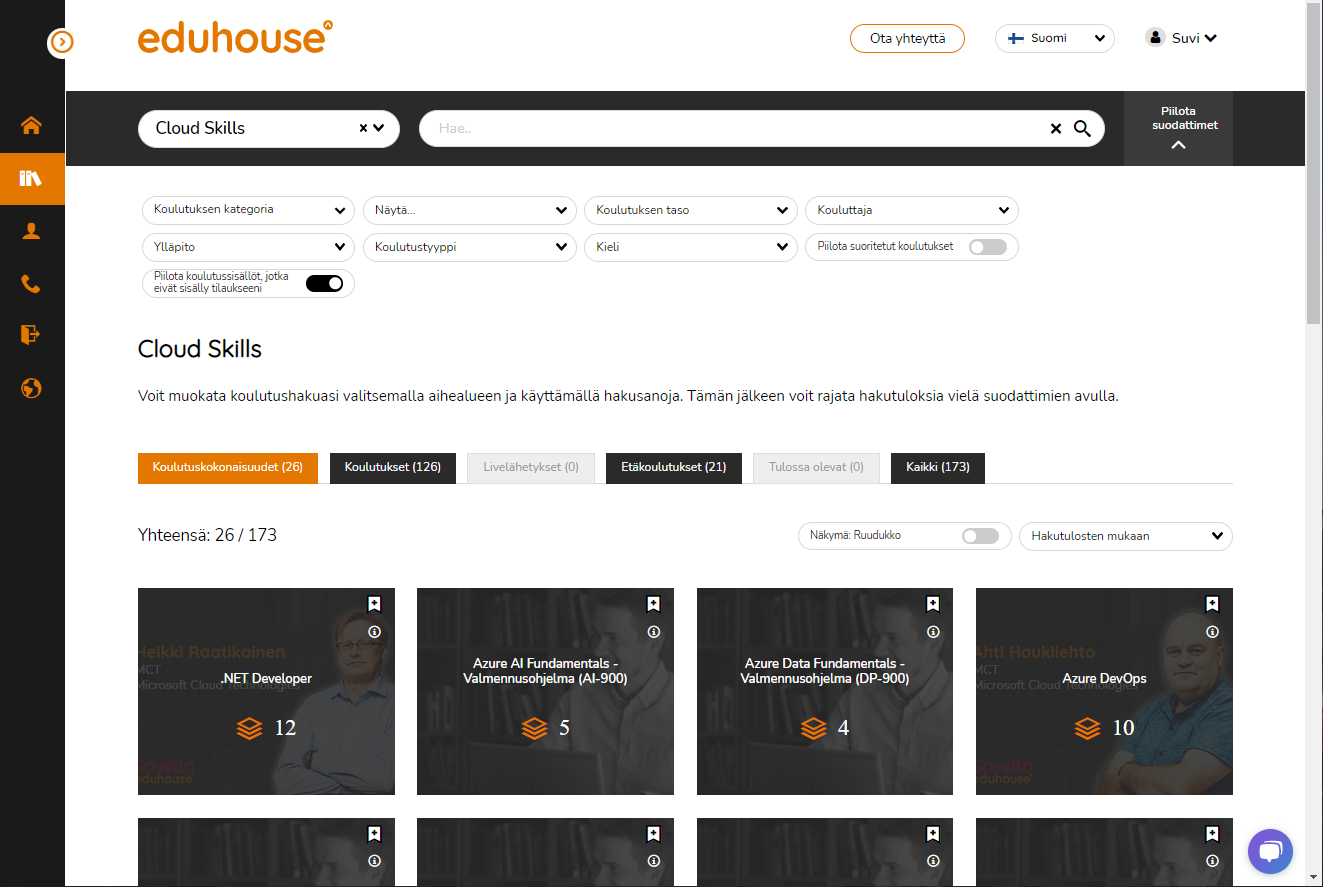Viewport: 1323px width, 887px height.
Task: Select the Etäkoulutukset (21) tab
Action: tap(674, 467)
